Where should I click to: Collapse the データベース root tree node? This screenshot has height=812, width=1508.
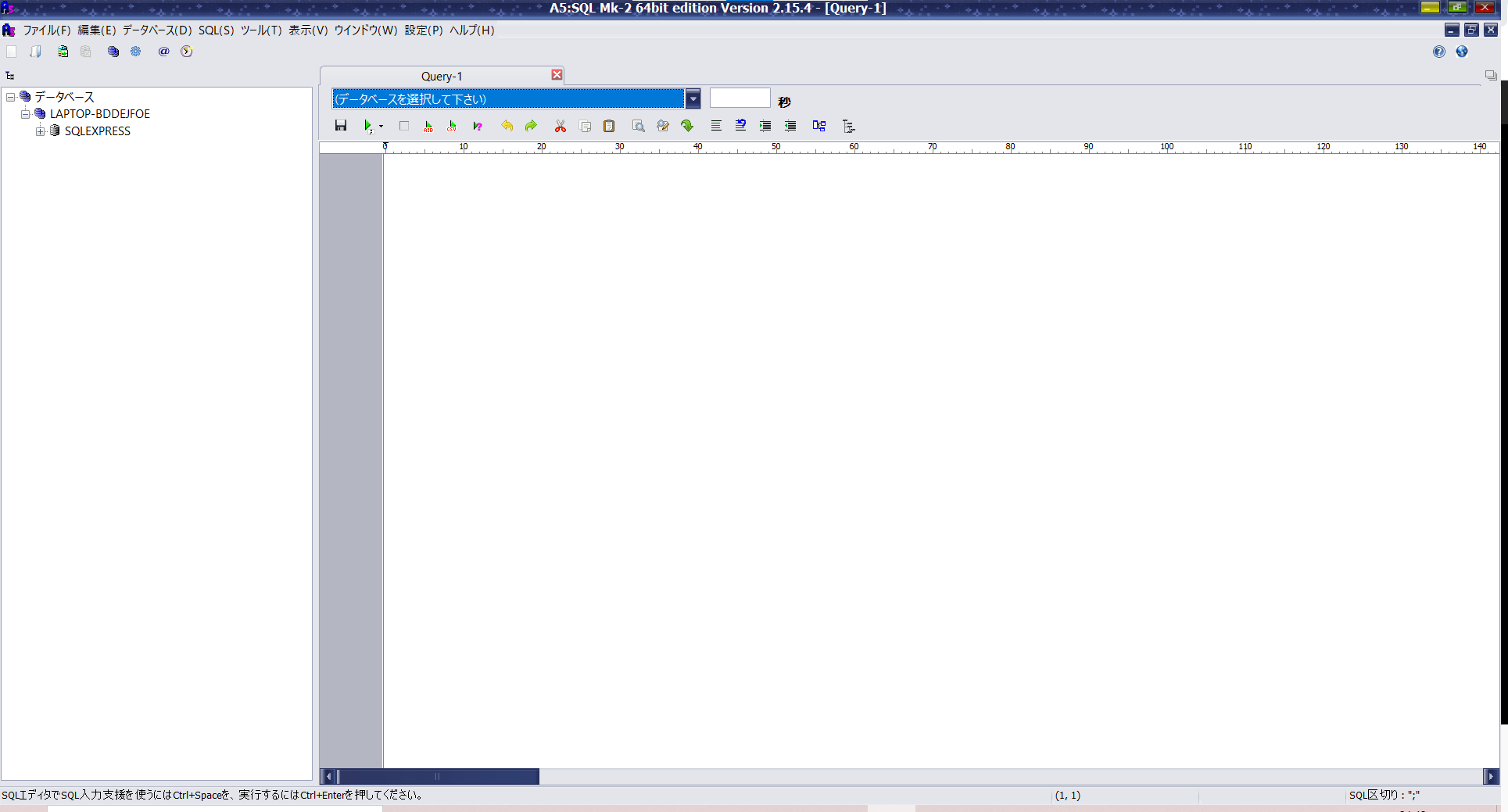(11, 97)
